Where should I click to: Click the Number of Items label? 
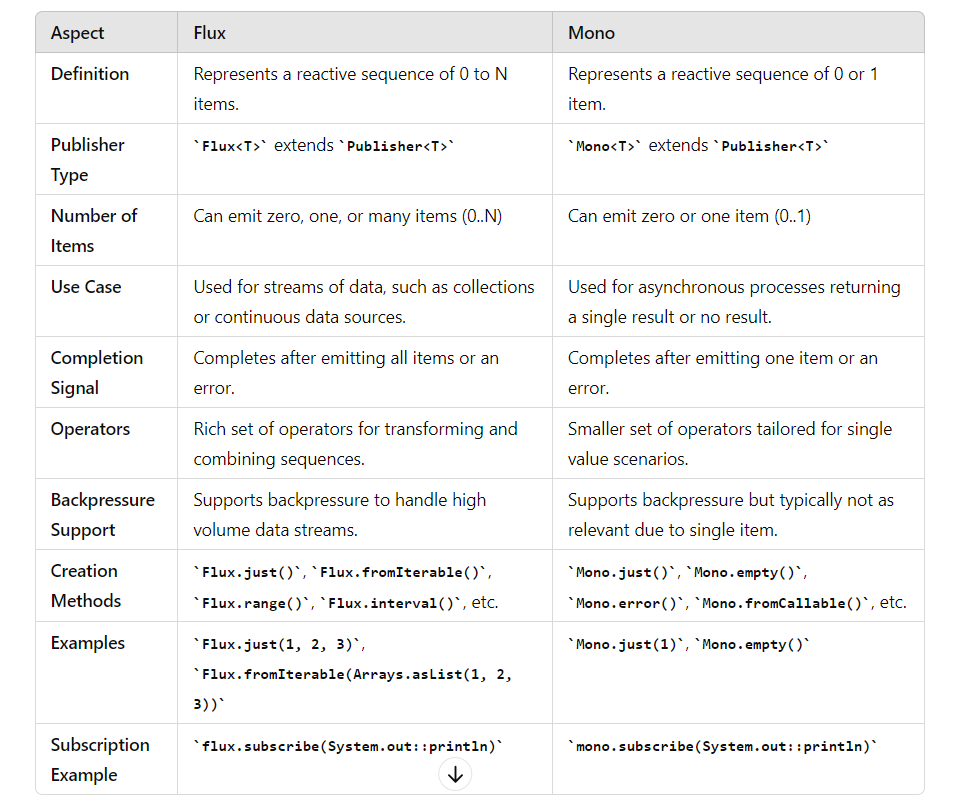click(94, 231)
